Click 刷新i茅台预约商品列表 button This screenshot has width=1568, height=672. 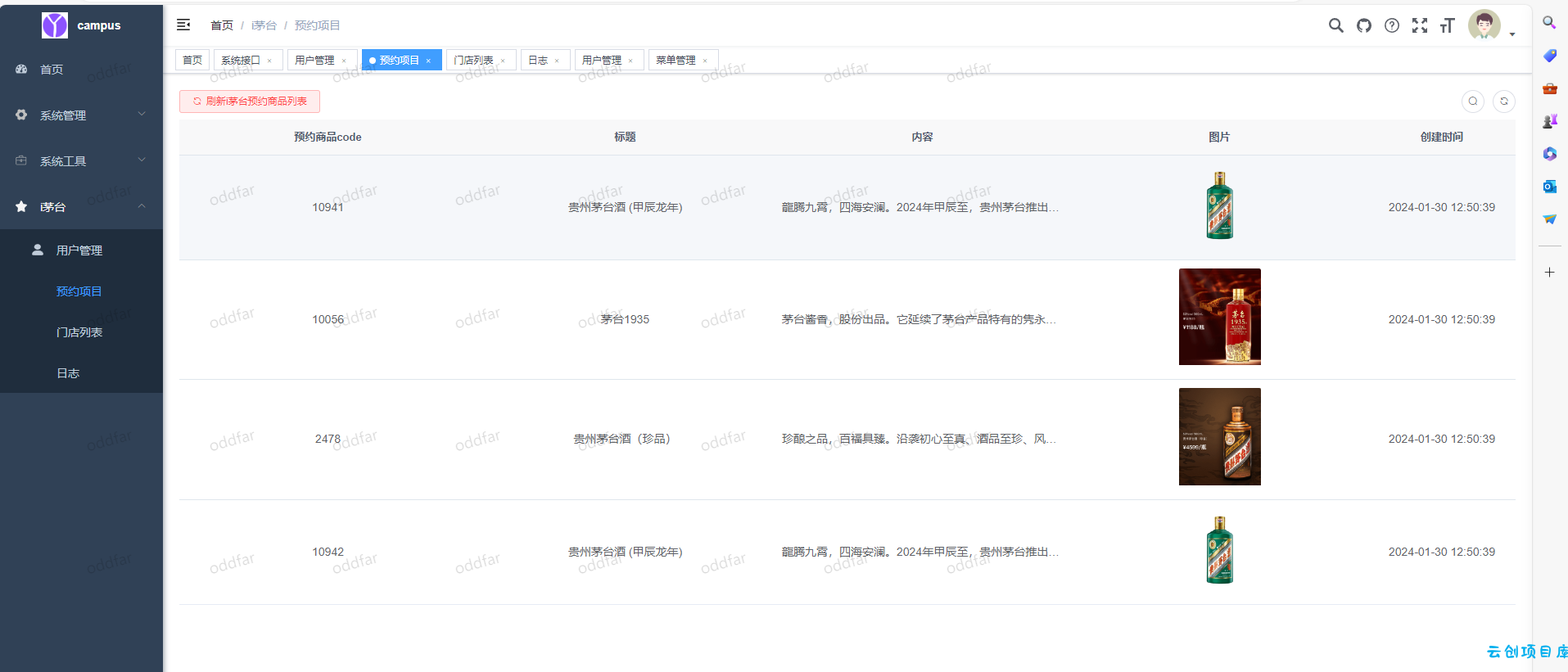click(x=250, y=101)
